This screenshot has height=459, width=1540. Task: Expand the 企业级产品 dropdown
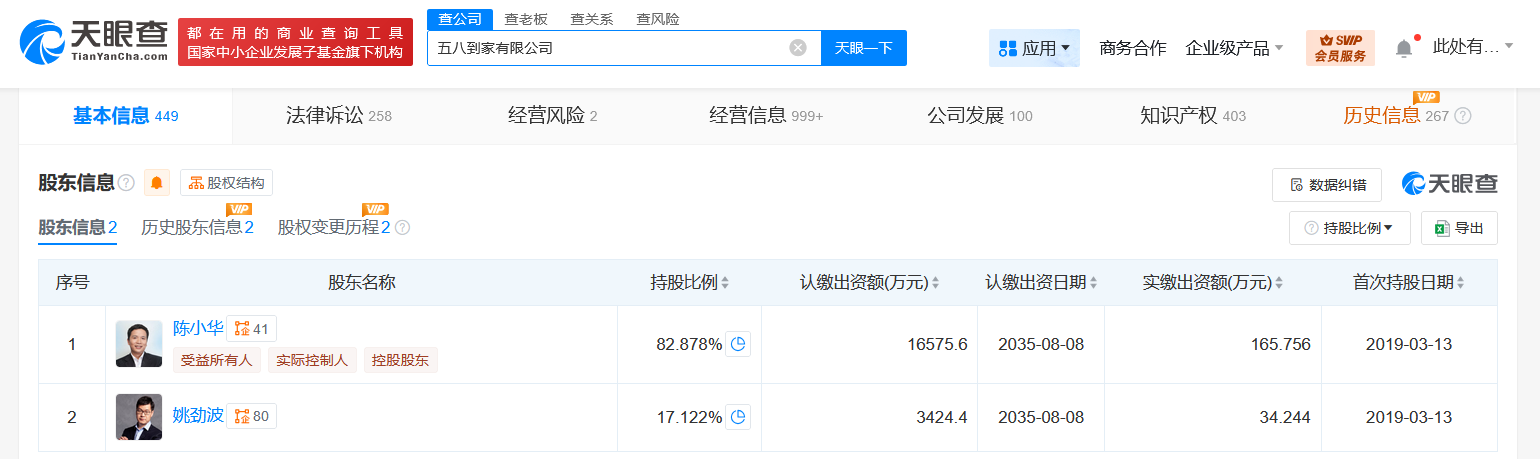point(1234,48)
